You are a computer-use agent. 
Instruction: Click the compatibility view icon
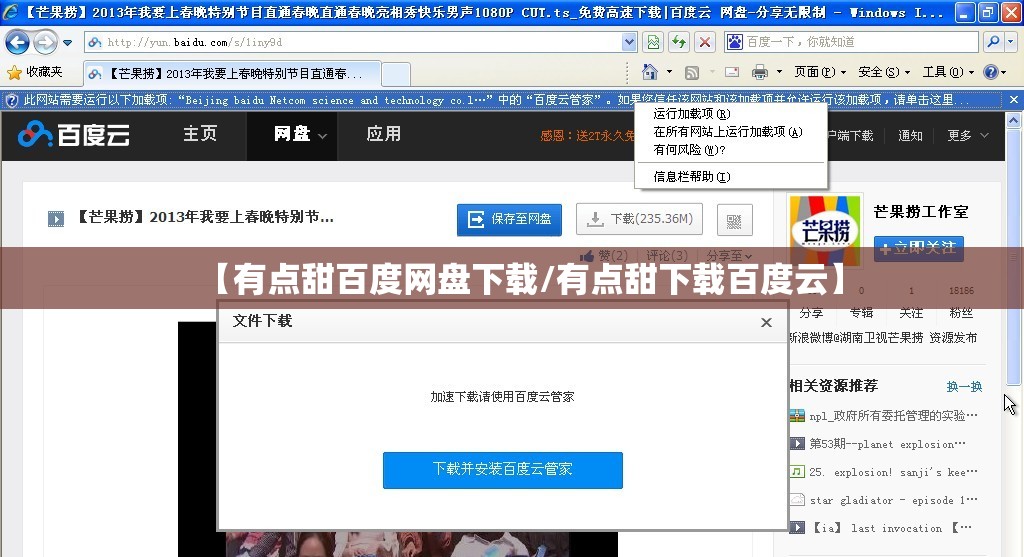coord(653,42)
